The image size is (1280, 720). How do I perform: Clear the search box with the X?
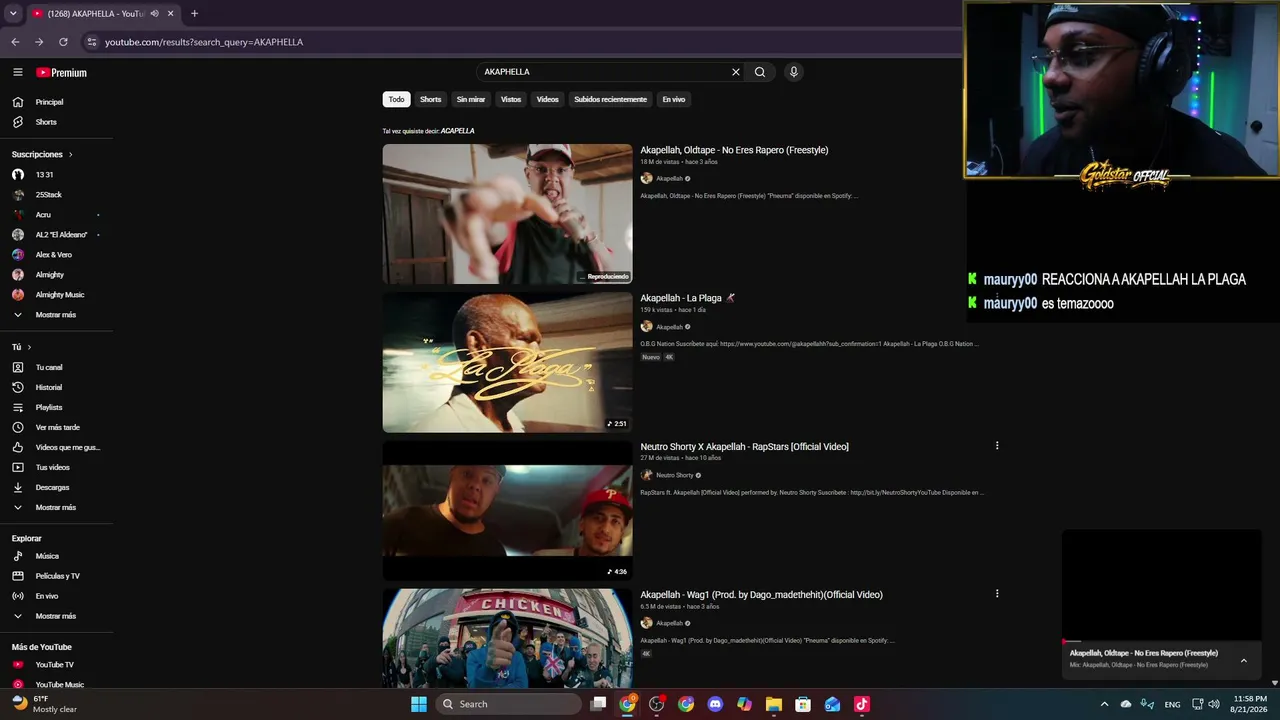(x=736, y=72)
